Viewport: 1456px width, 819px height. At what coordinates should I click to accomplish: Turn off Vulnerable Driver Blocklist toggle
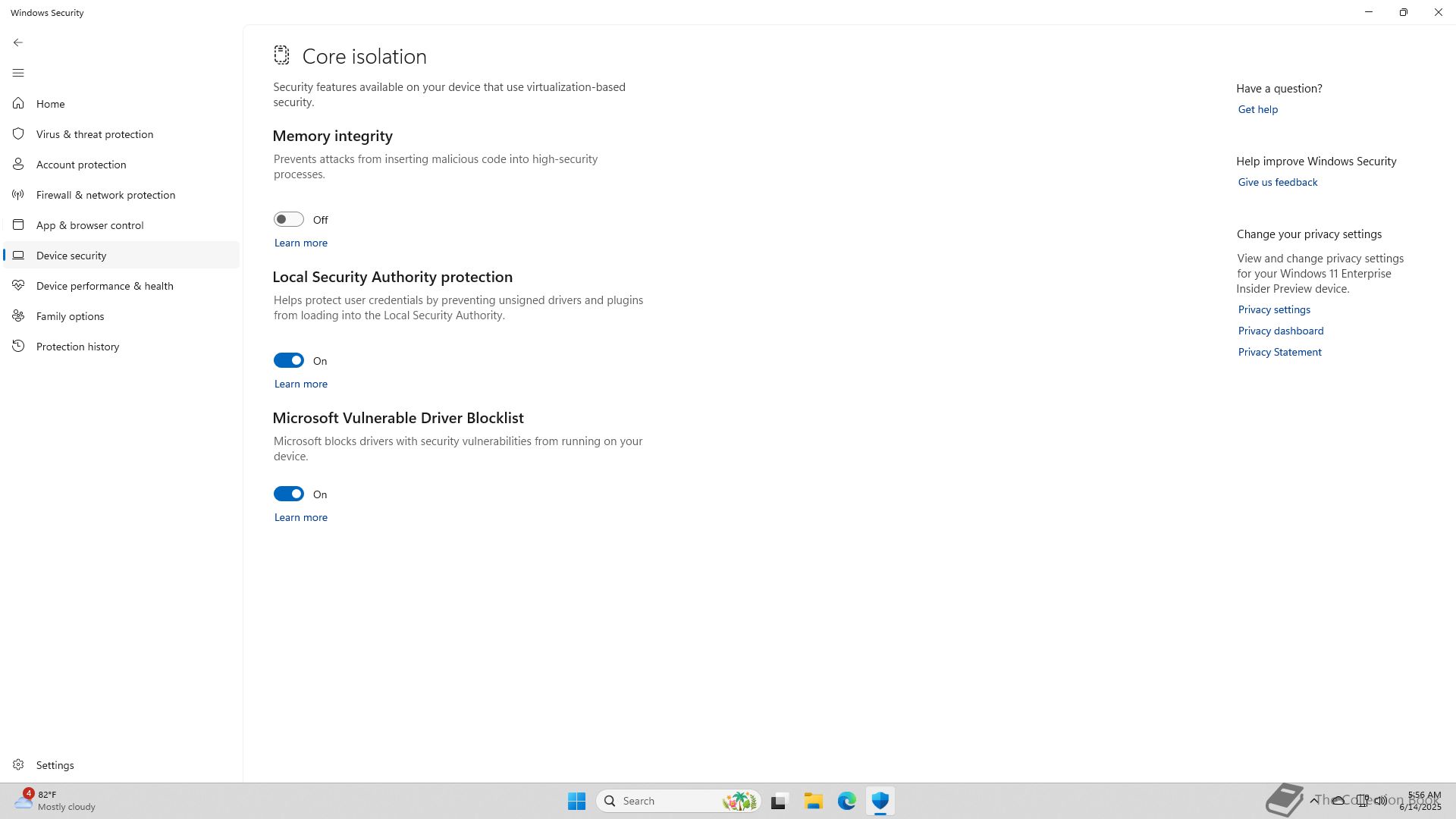click(288, 494)
